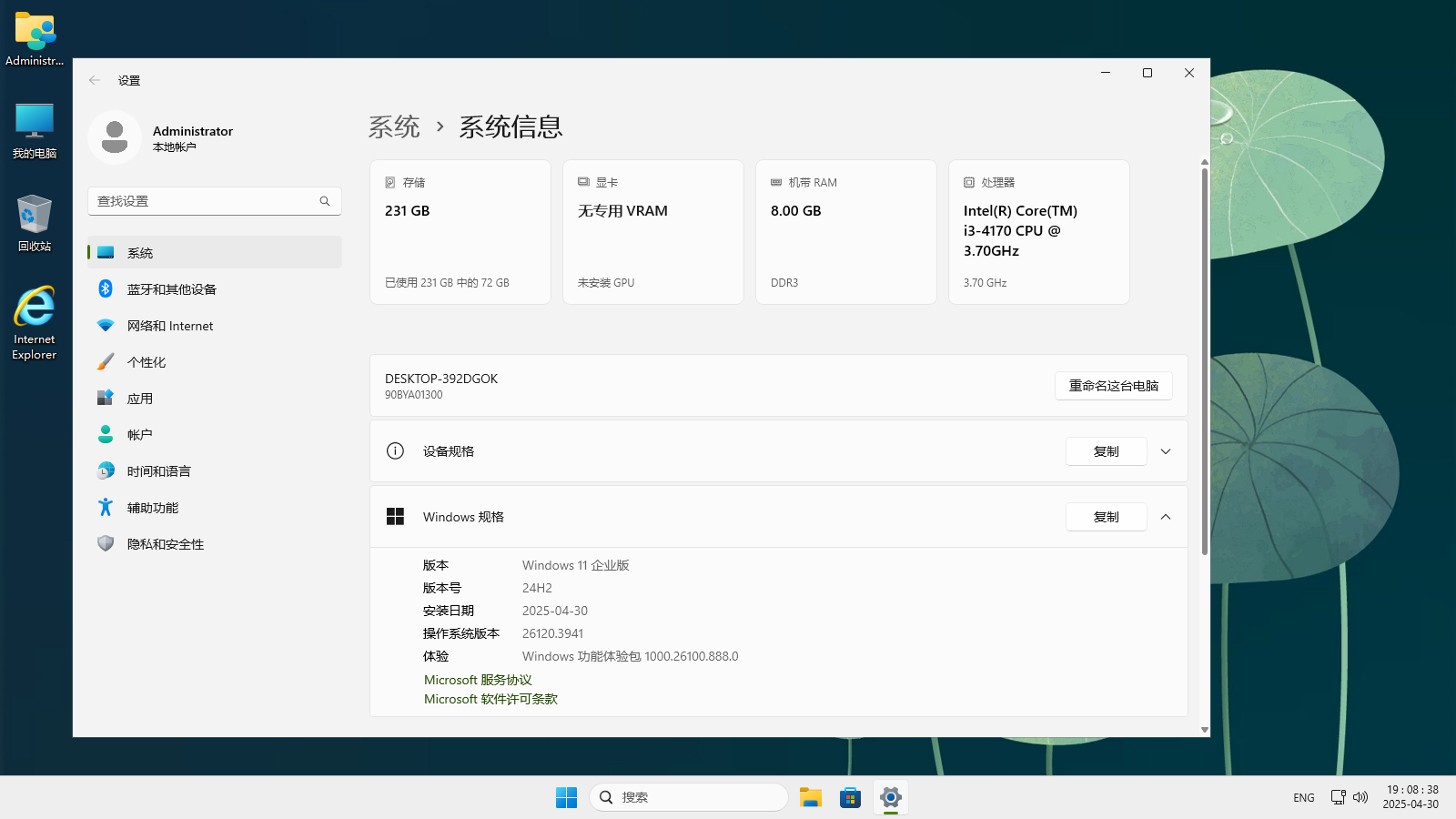Viewport: 1456px width, 819px height.
Task: Click the device name DESKTOP-392DGOK
Action: [441, 379]
